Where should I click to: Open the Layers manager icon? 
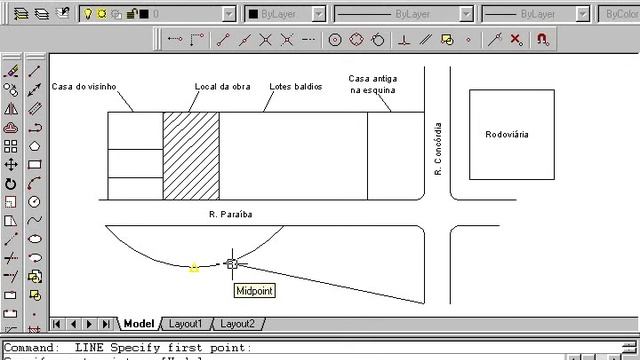(x=42, y=14)
